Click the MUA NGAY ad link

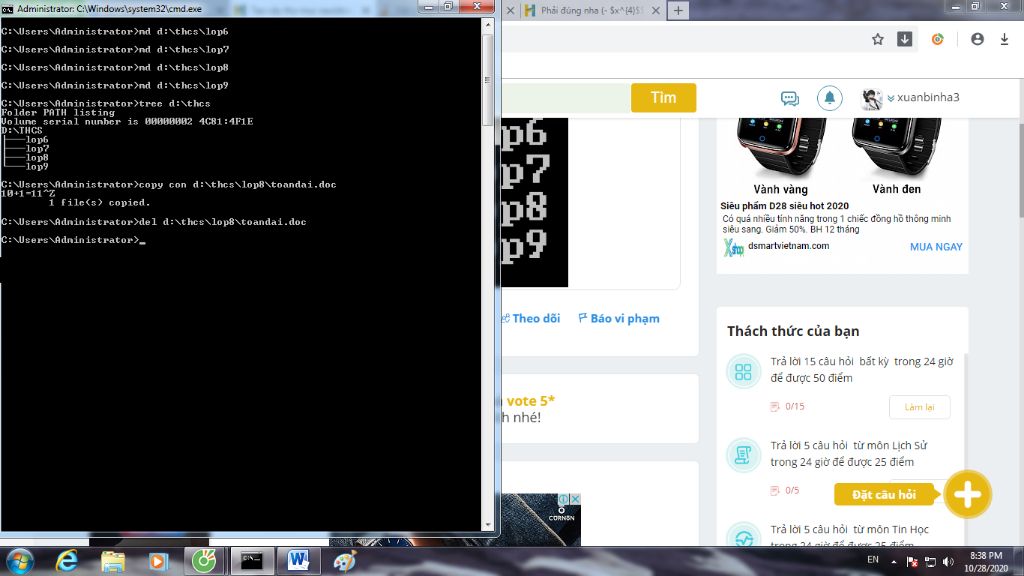click(936, 247)
